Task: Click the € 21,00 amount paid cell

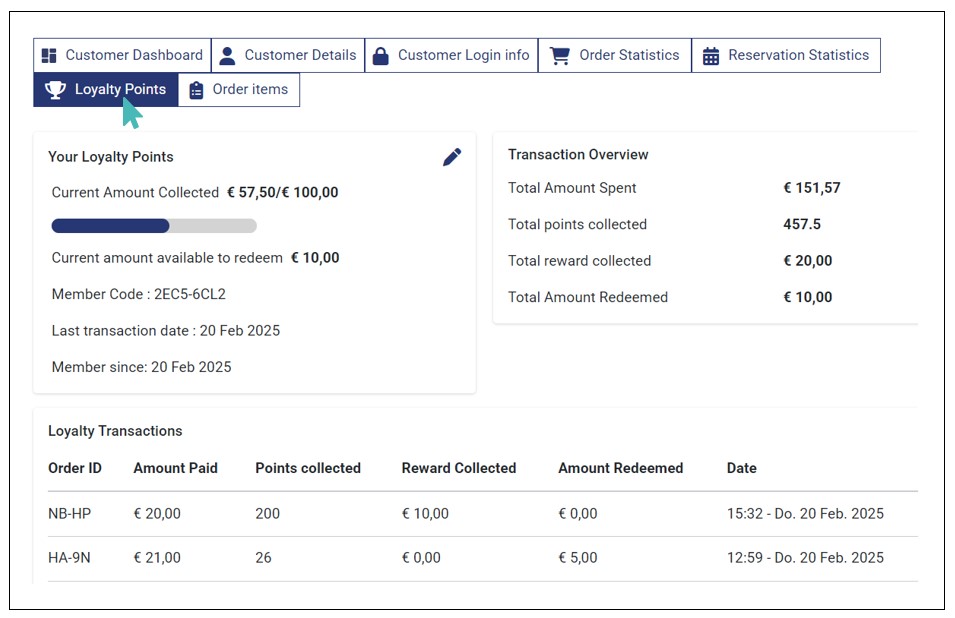Action: click(x=157, y=558)
